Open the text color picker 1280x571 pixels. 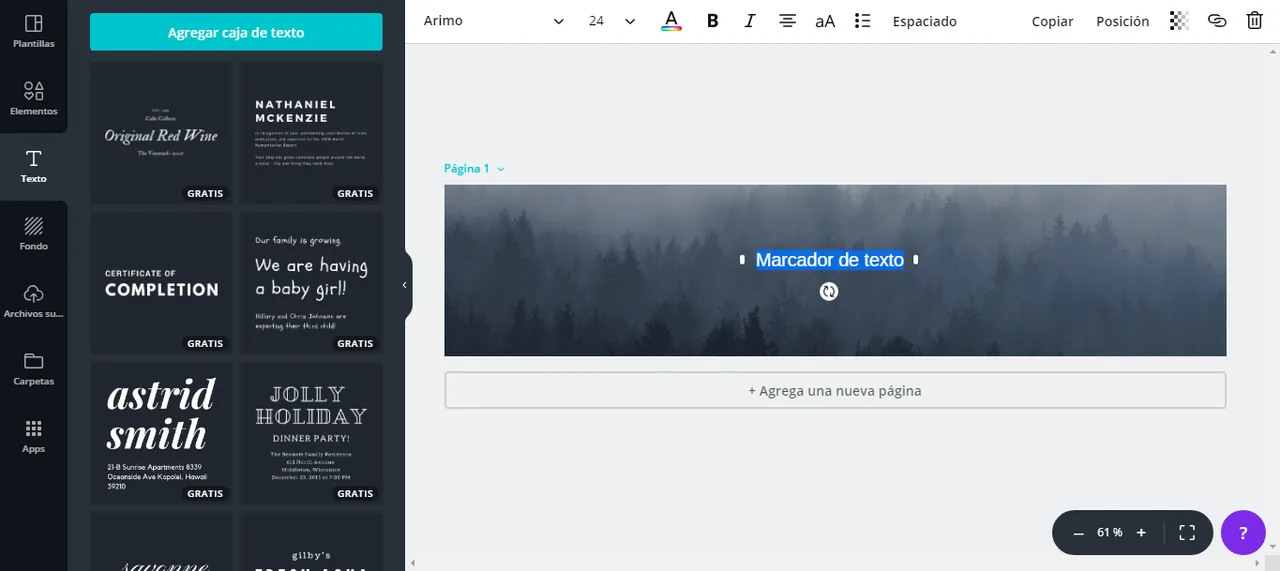tap(671, 21)
